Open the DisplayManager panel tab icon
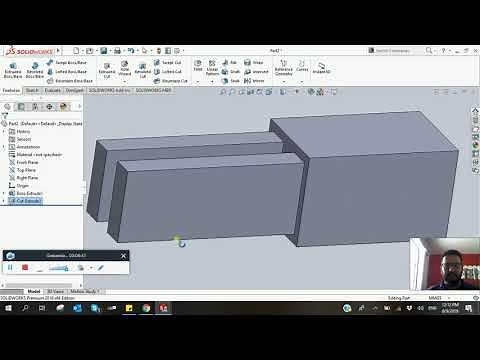Viewport: 480px width, 360px height. (x=63, y=107)
